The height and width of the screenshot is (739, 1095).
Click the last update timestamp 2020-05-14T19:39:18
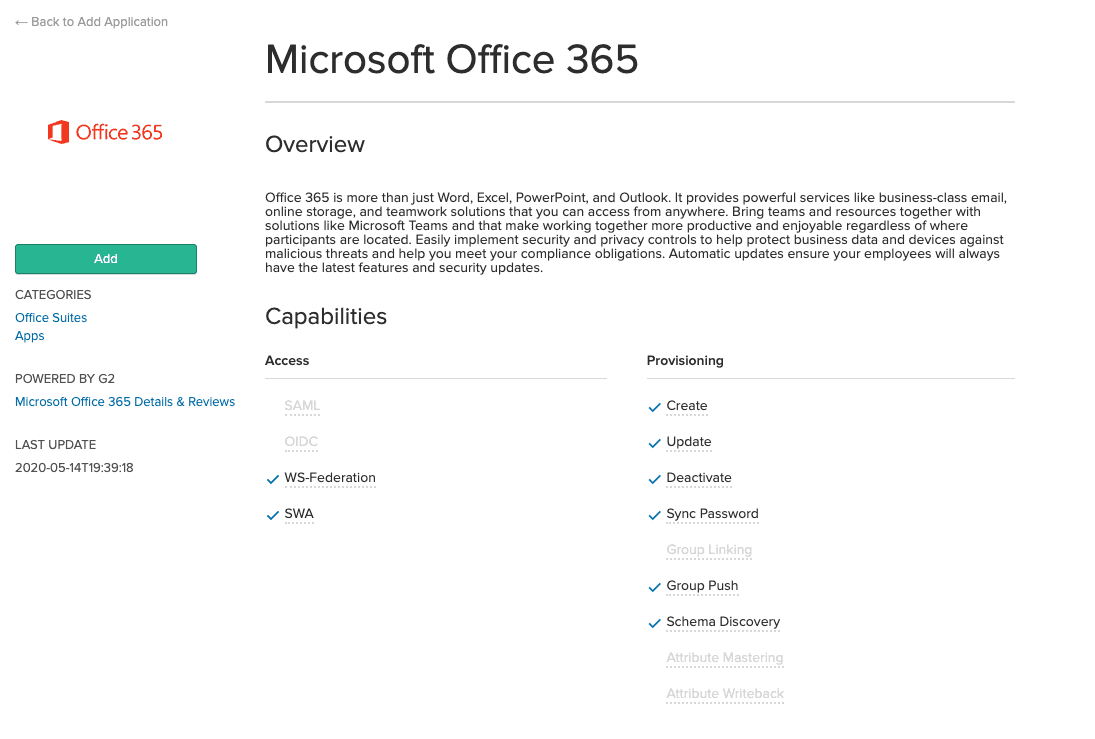click(74, 468)
